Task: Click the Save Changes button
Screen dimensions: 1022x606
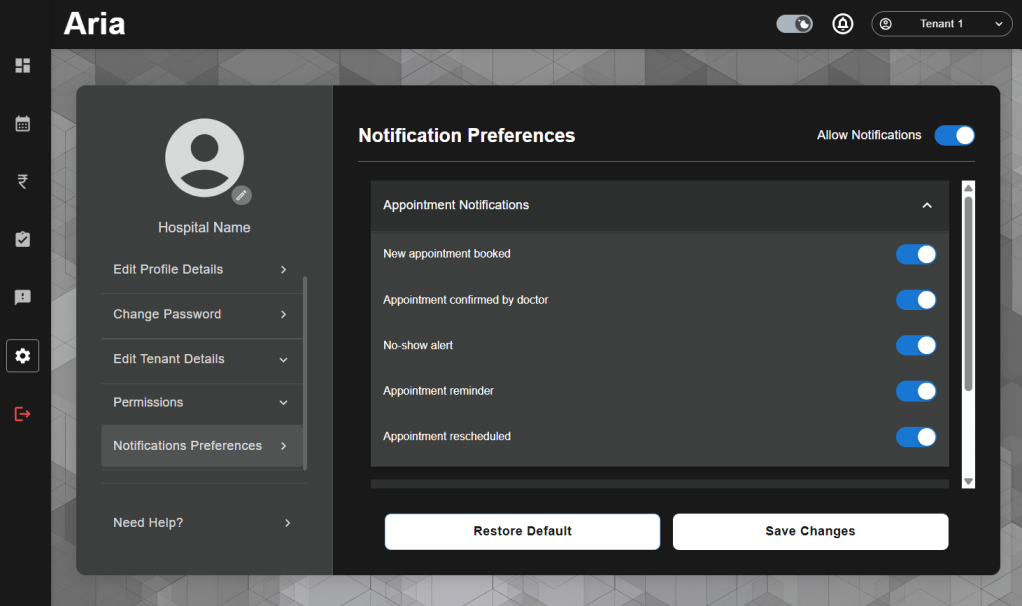Action: (810, 532)
